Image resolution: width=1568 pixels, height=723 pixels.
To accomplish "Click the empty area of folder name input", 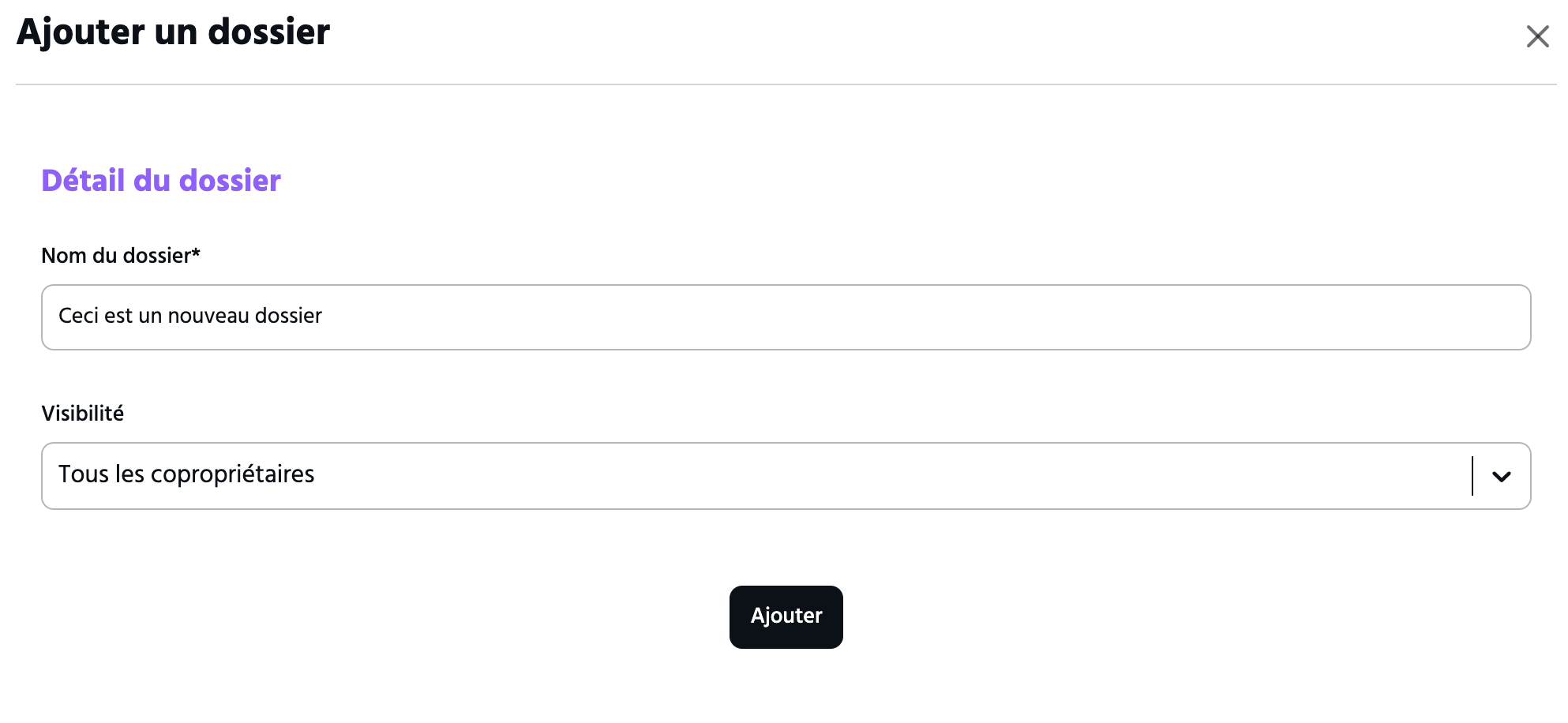I will click(x=924, y=317).
